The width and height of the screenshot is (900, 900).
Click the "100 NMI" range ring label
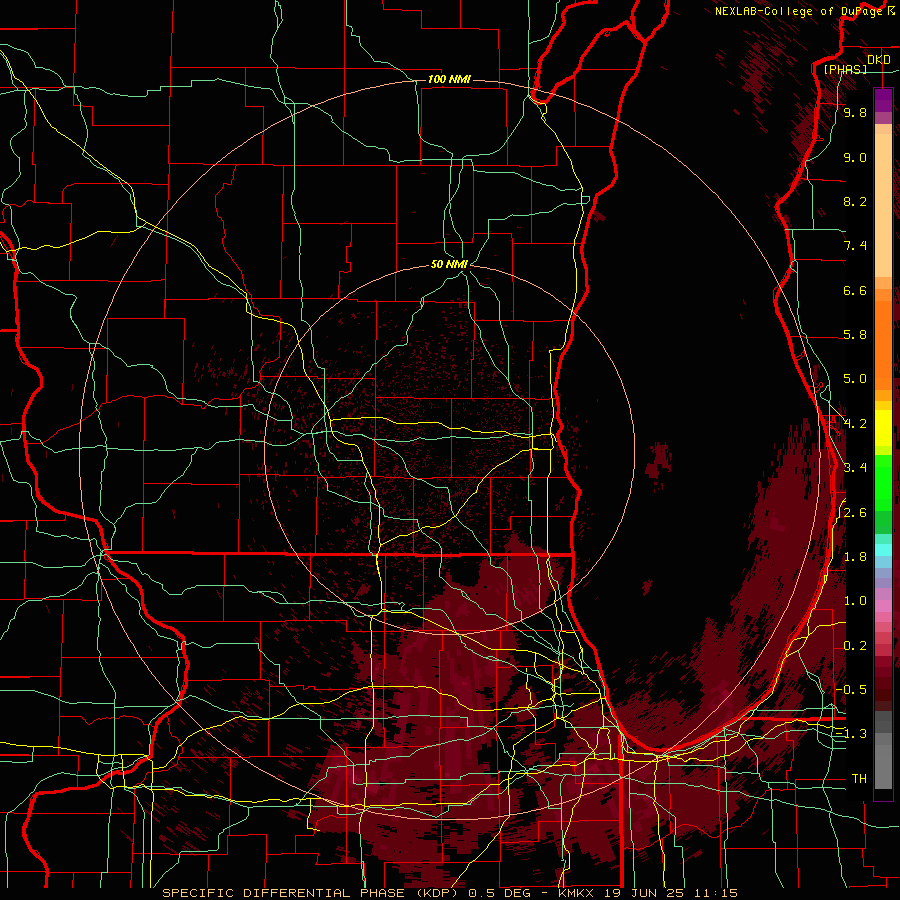(449, 79)
